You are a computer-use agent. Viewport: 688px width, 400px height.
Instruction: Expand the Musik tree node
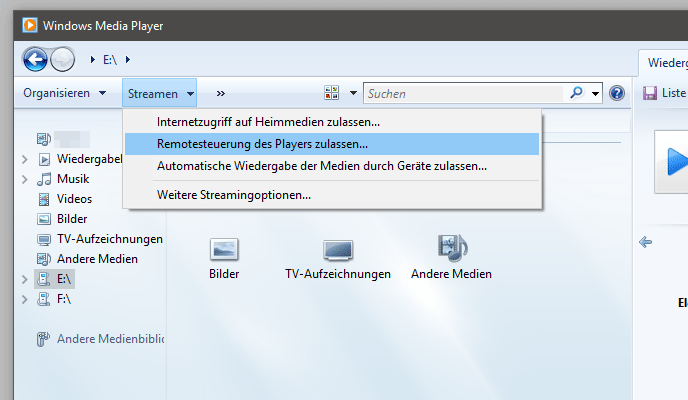(x=24, y=179)
